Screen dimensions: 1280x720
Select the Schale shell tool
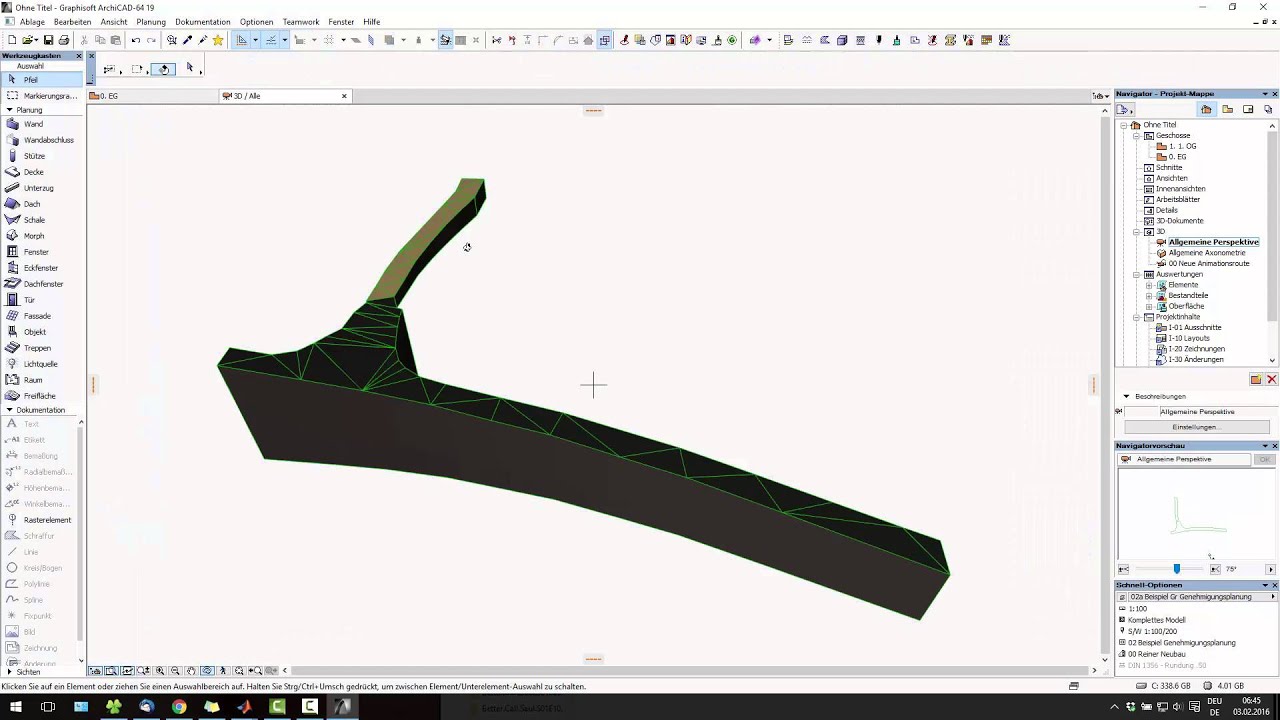click(x=41, y=220)
